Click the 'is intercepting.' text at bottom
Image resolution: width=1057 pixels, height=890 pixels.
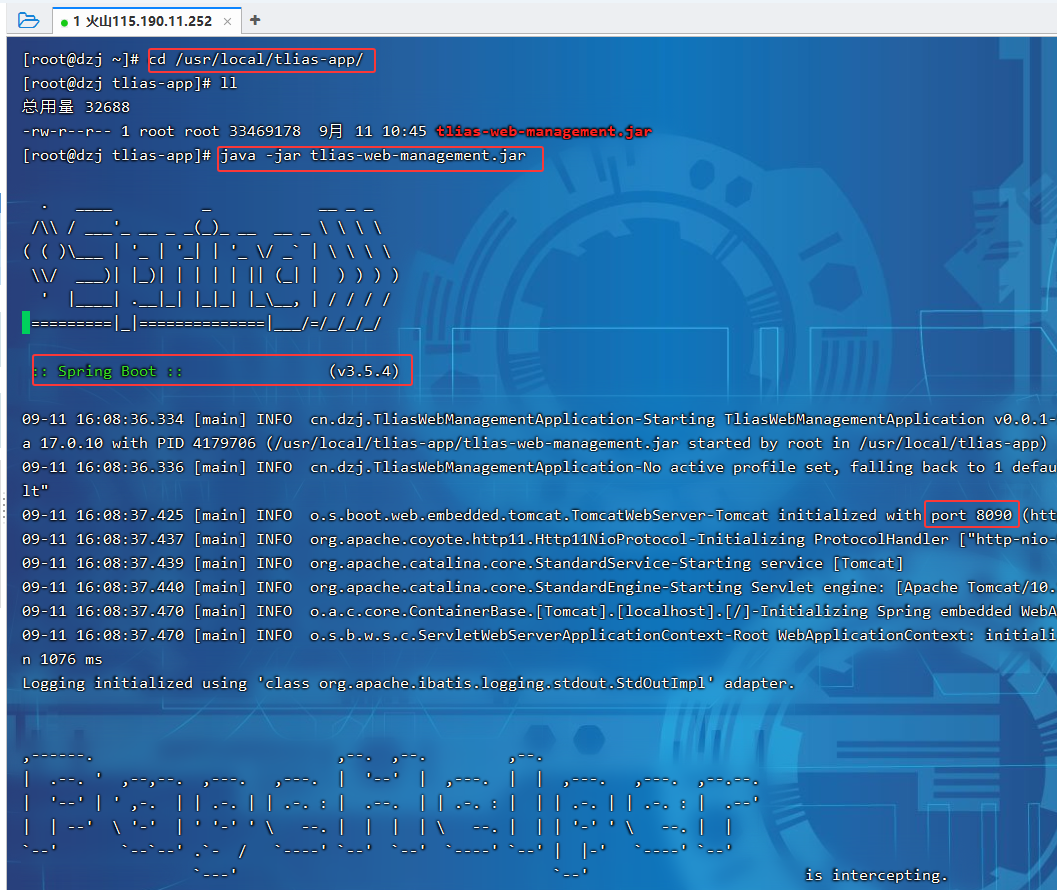(x=875, y=875)
